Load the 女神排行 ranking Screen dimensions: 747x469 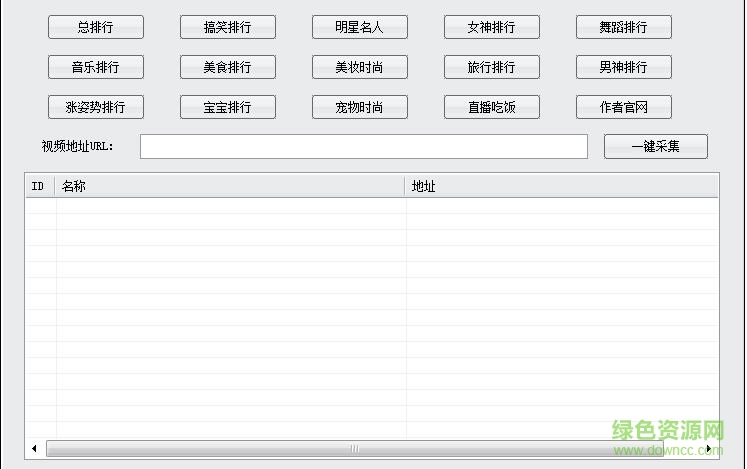coord(492,27)
